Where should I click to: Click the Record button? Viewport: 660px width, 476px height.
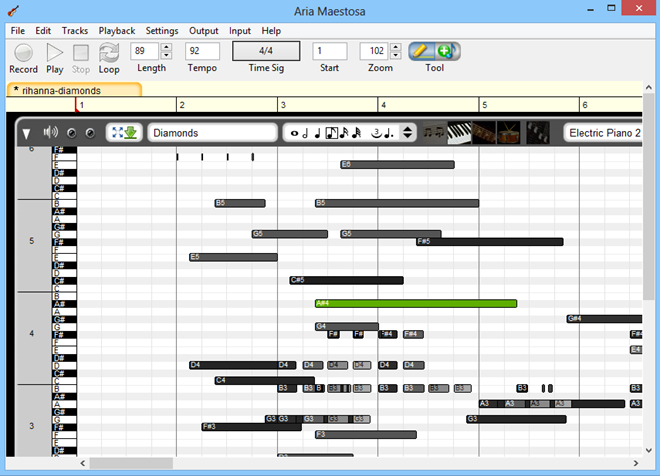pyautogui.click(x=23, y=53)
